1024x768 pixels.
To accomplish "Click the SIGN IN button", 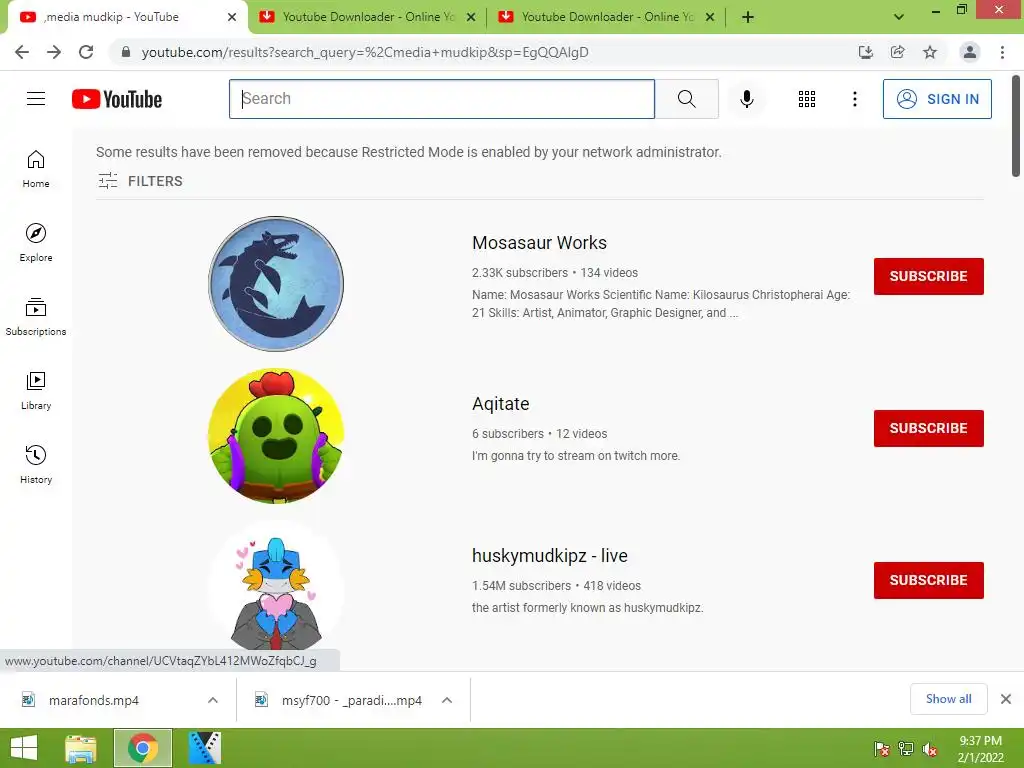I will 936,99.
